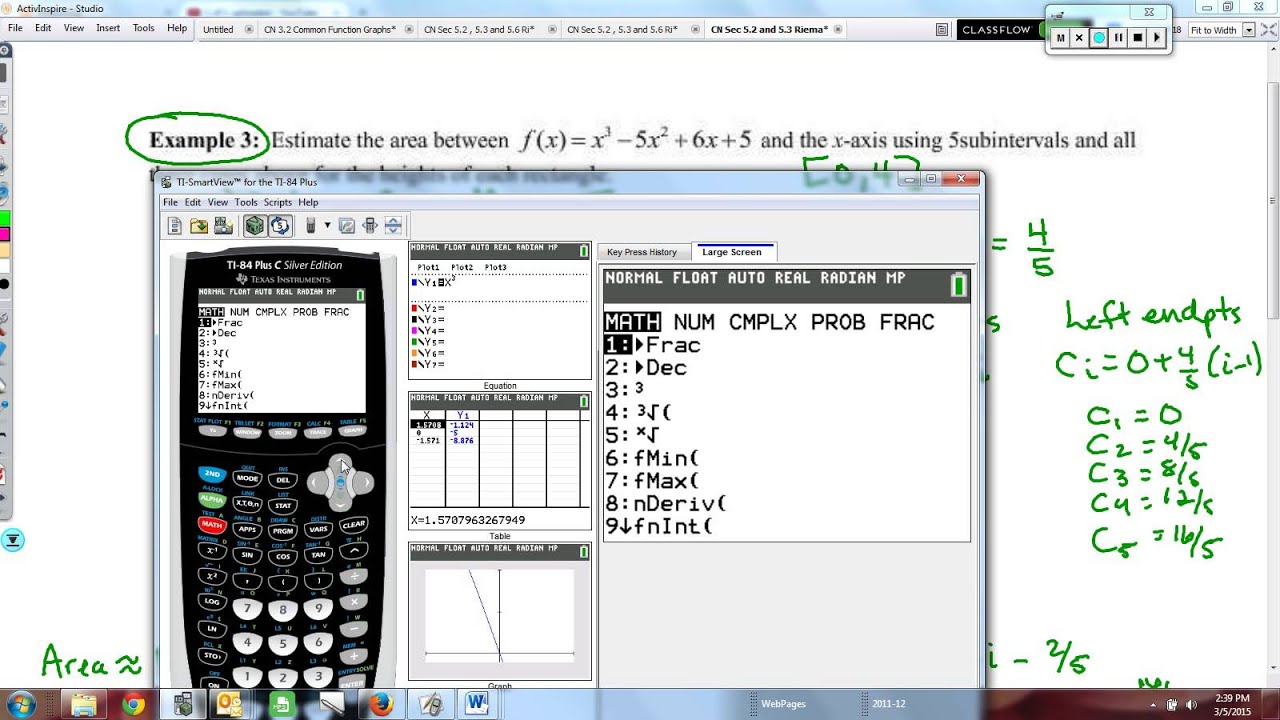Click the vertical resize toolbar icon in TI-SmartView
This screenshot has height=720, width=1280.
393,226
